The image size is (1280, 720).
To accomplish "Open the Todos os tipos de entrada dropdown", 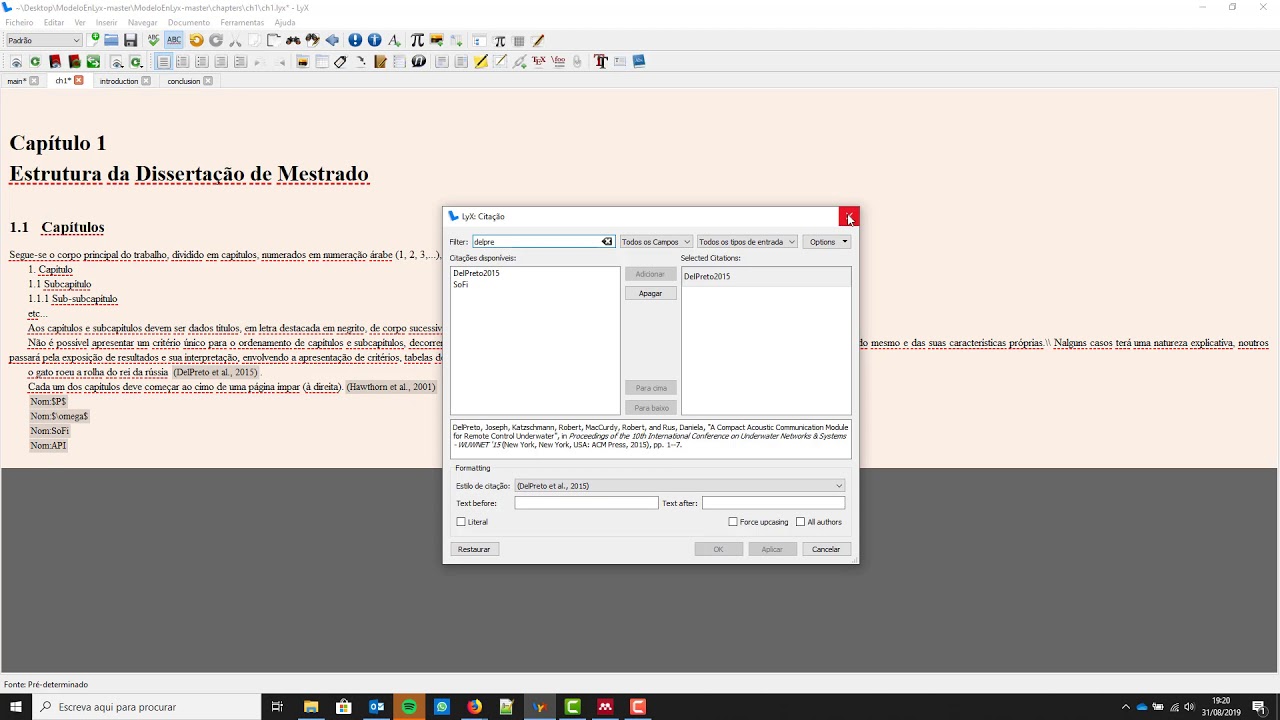I will pyautogui.click(x=747, y=242).
